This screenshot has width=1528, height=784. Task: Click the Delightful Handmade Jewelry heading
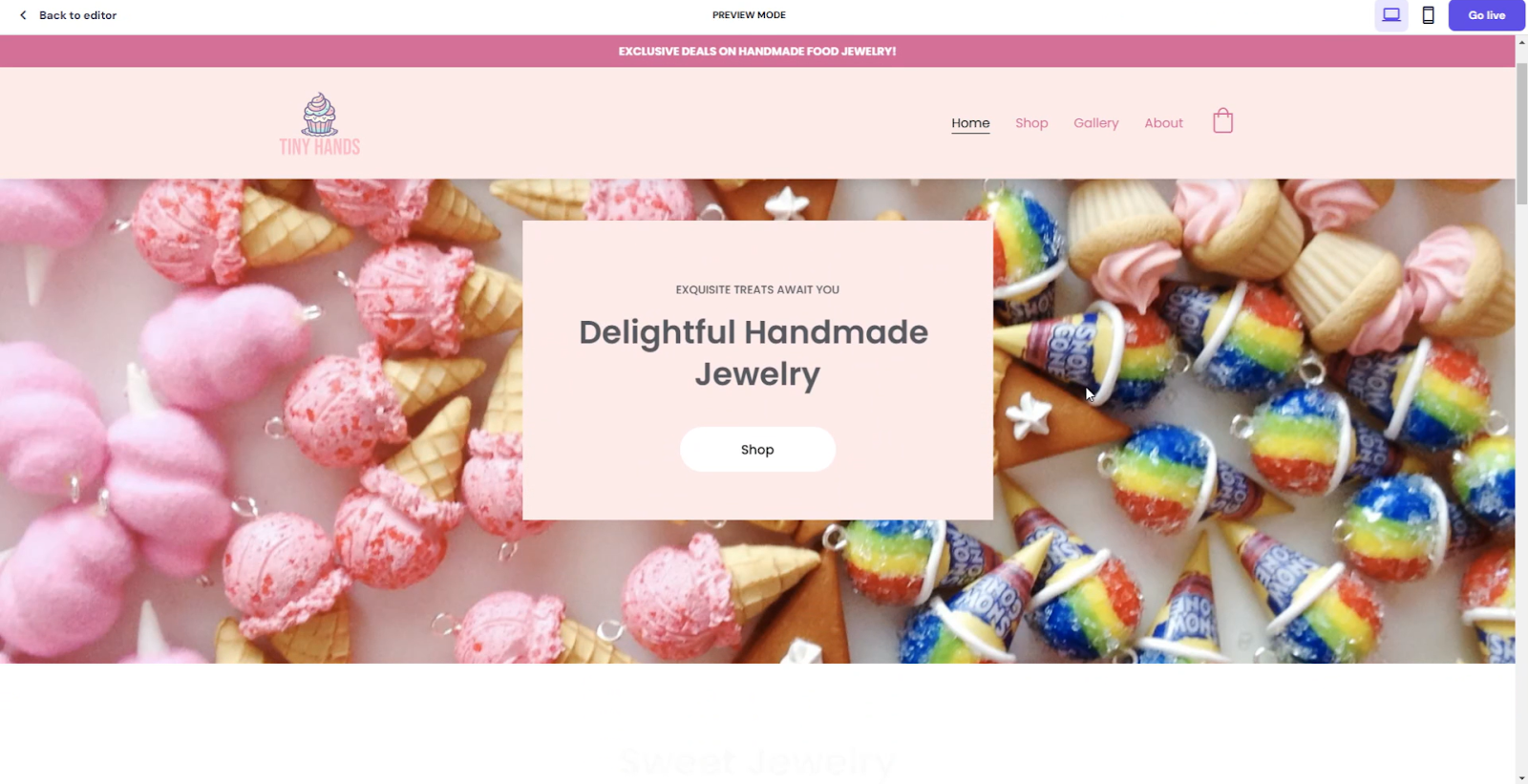(x=753, y=352)
